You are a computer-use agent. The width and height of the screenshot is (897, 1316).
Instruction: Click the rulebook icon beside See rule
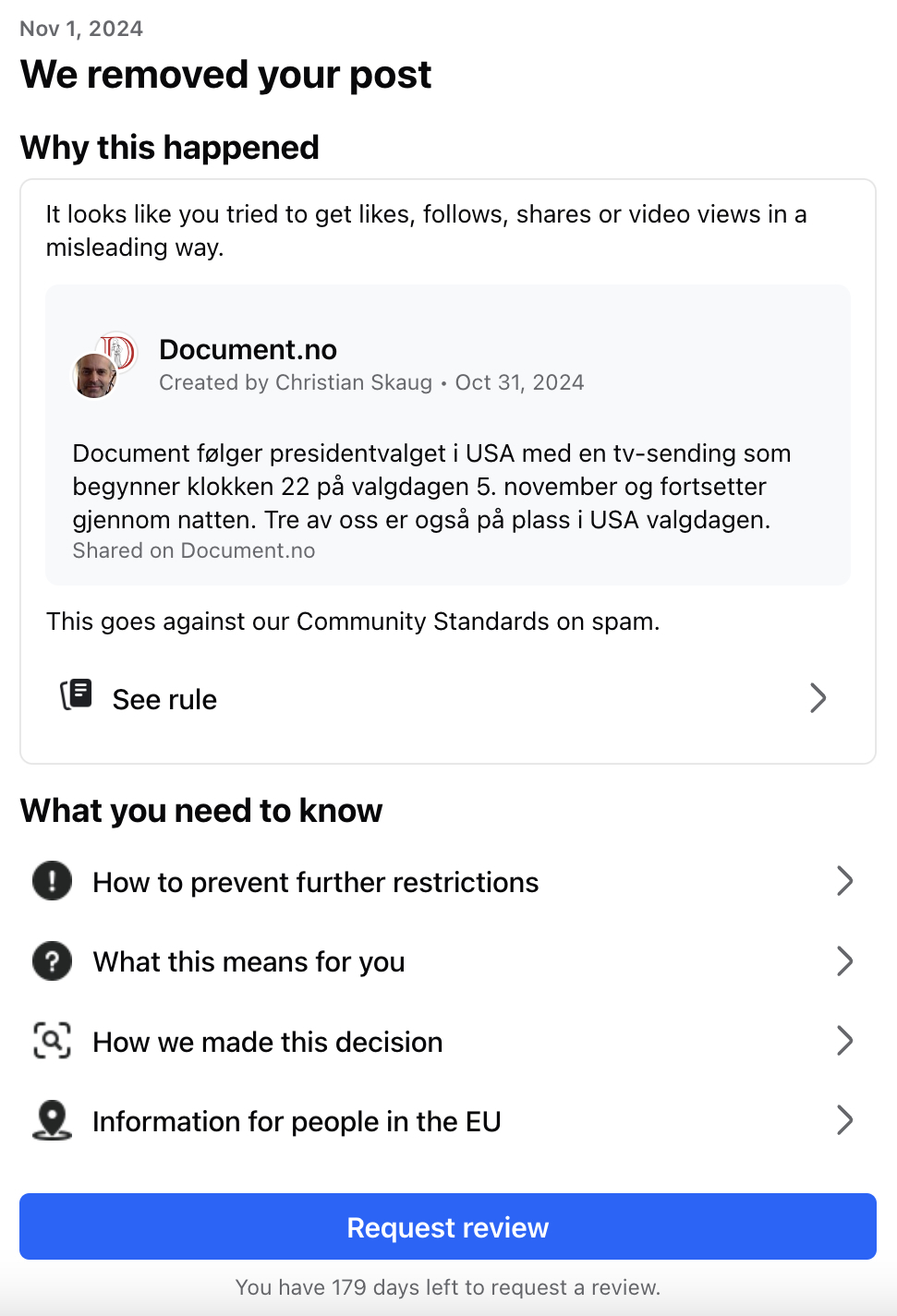pos(77,694)
